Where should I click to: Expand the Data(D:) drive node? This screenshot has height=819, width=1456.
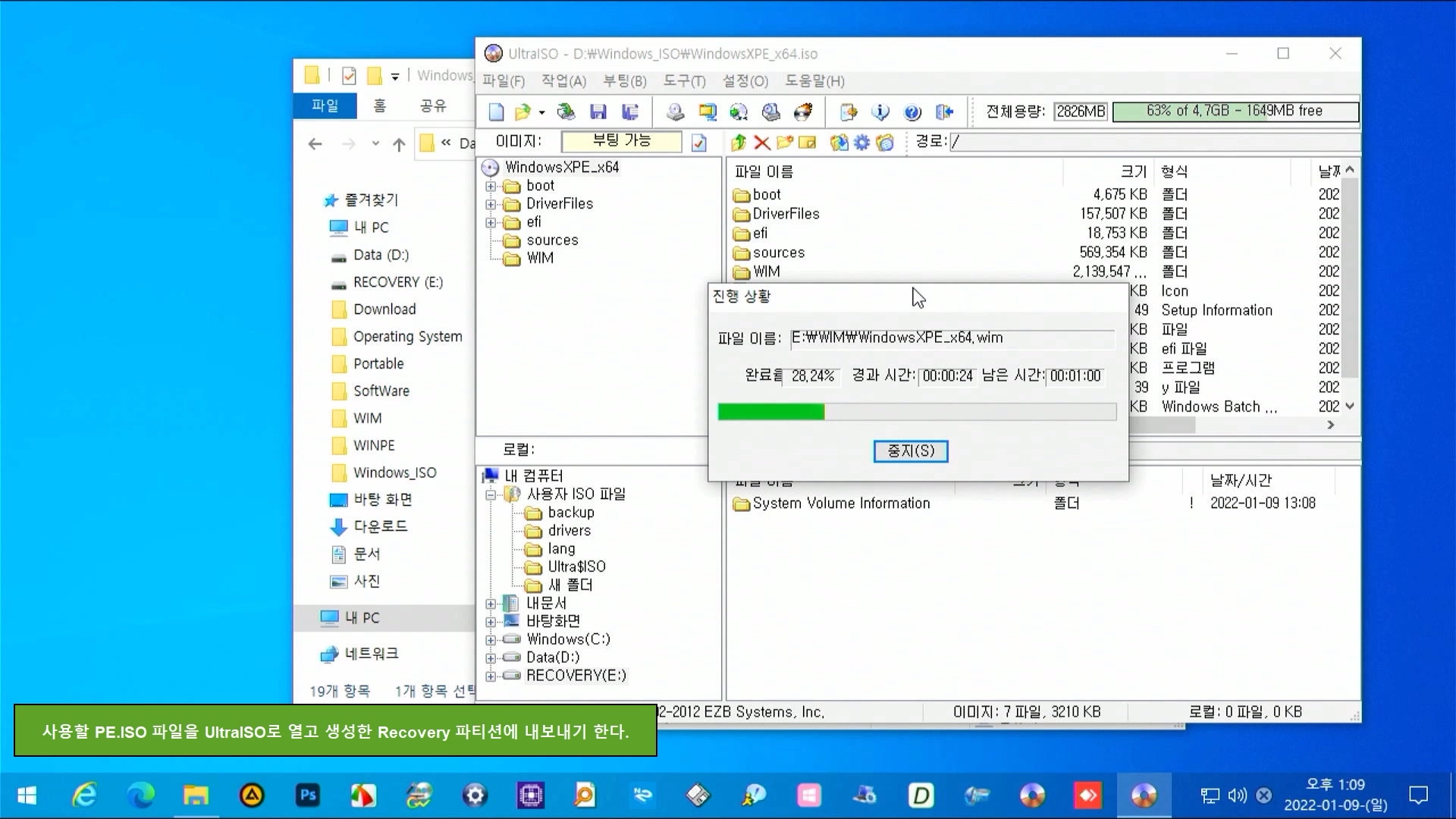coord(491,657)
